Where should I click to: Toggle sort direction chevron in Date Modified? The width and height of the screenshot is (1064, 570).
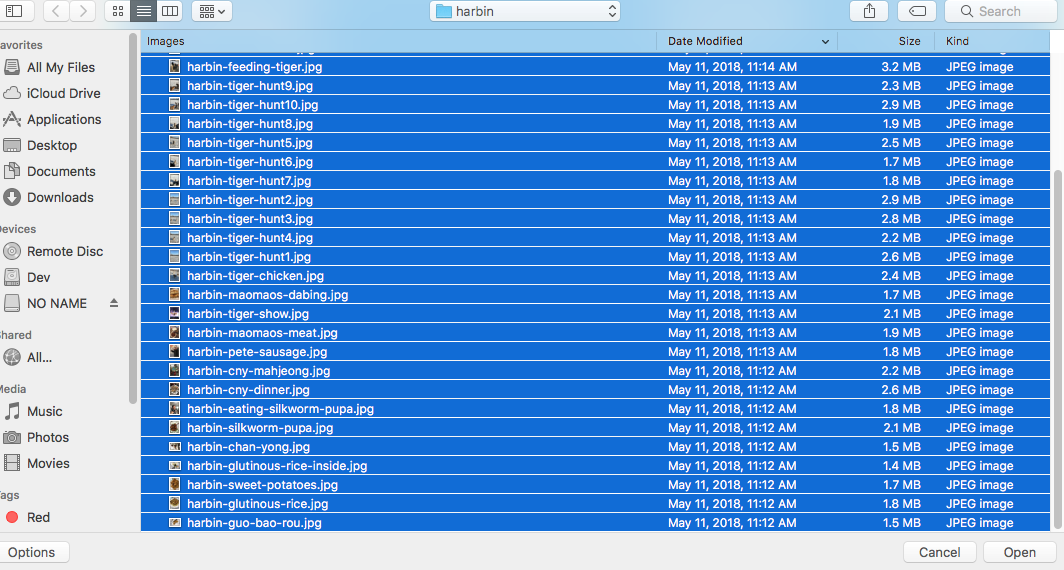tap(825, 41)
